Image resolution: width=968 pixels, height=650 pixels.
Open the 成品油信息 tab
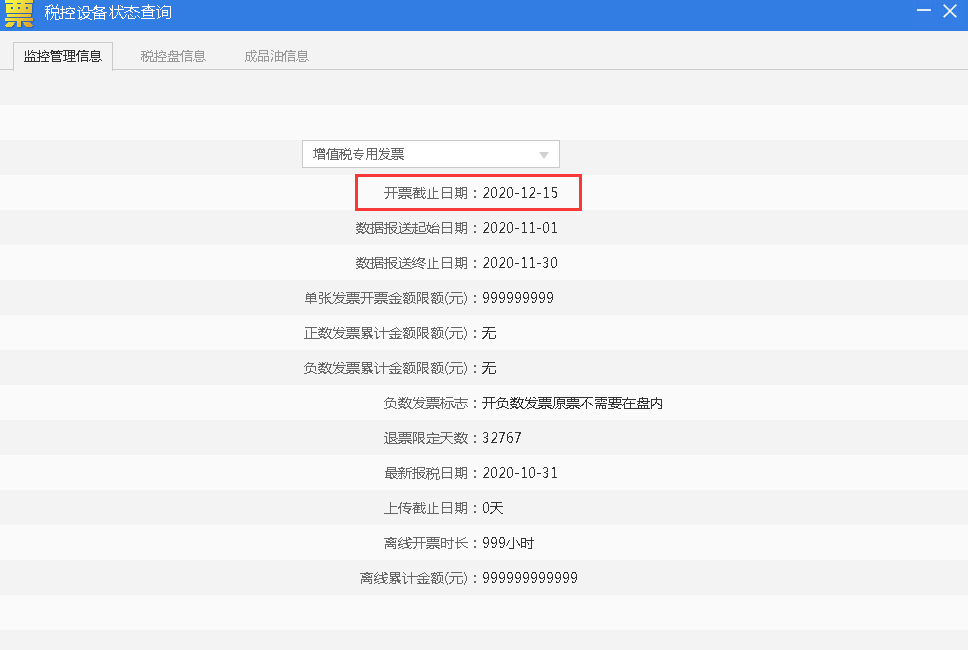274,56
